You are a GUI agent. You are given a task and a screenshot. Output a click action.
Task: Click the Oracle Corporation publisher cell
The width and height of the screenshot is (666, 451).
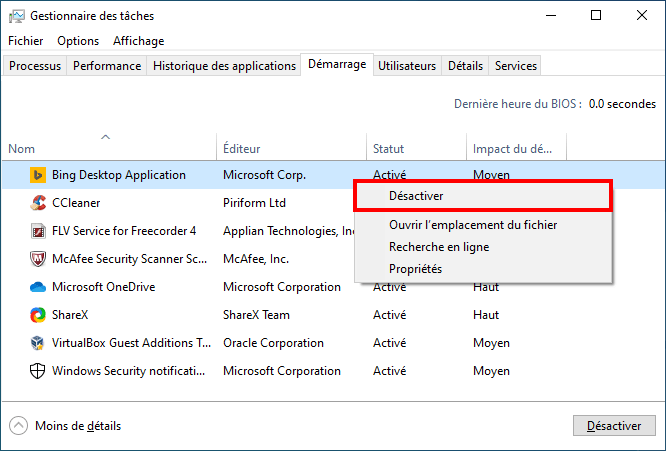[274, 343]
